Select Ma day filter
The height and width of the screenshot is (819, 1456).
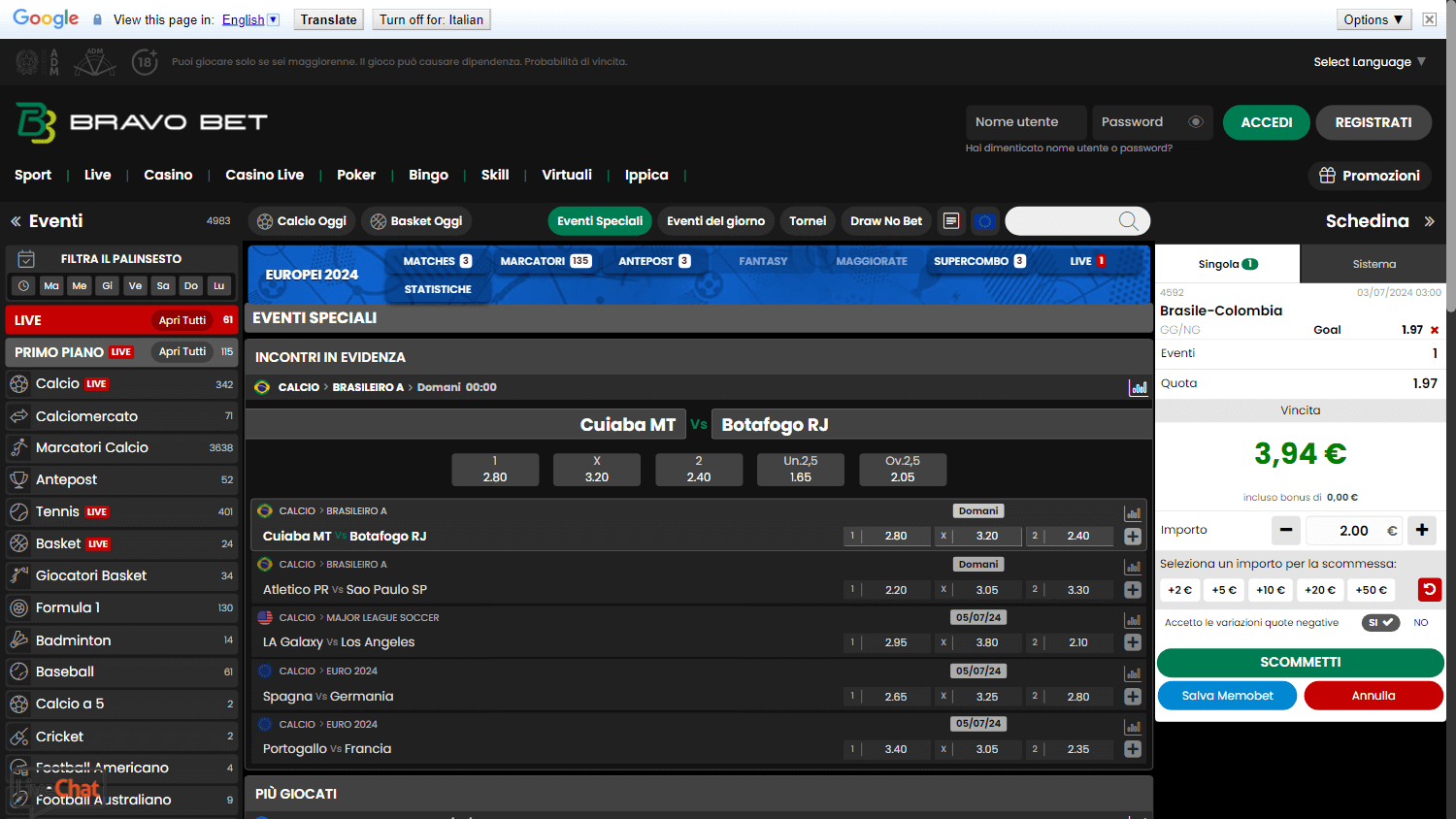click(51, 285)
